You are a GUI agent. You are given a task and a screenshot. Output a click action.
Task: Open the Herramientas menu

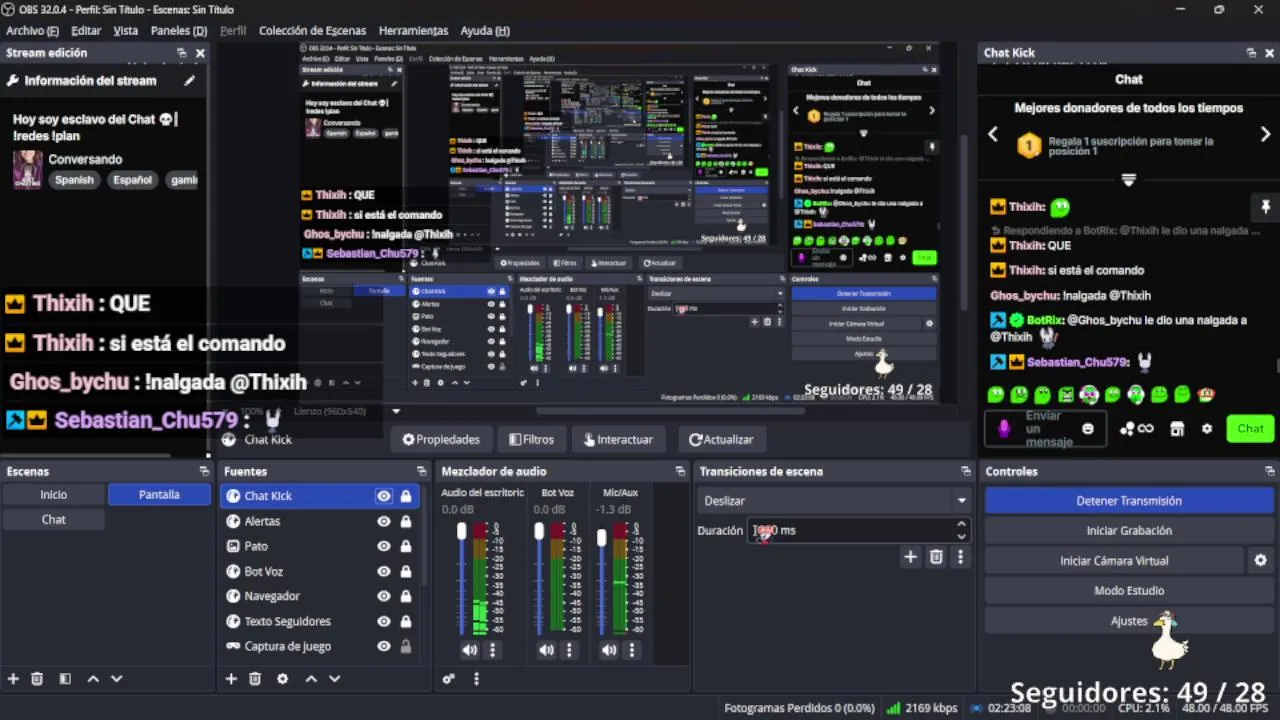[x=413, y=31]
